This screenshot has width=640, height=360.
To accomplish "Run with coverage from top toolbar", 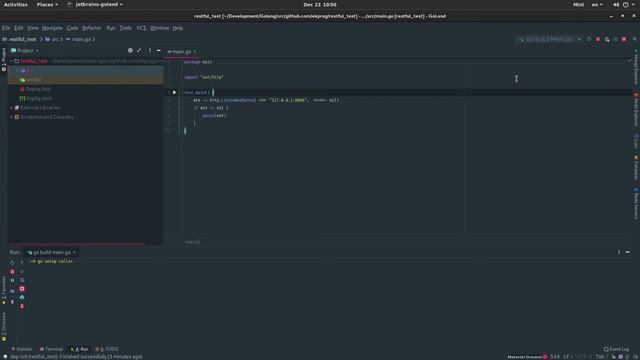I will 607,39.
